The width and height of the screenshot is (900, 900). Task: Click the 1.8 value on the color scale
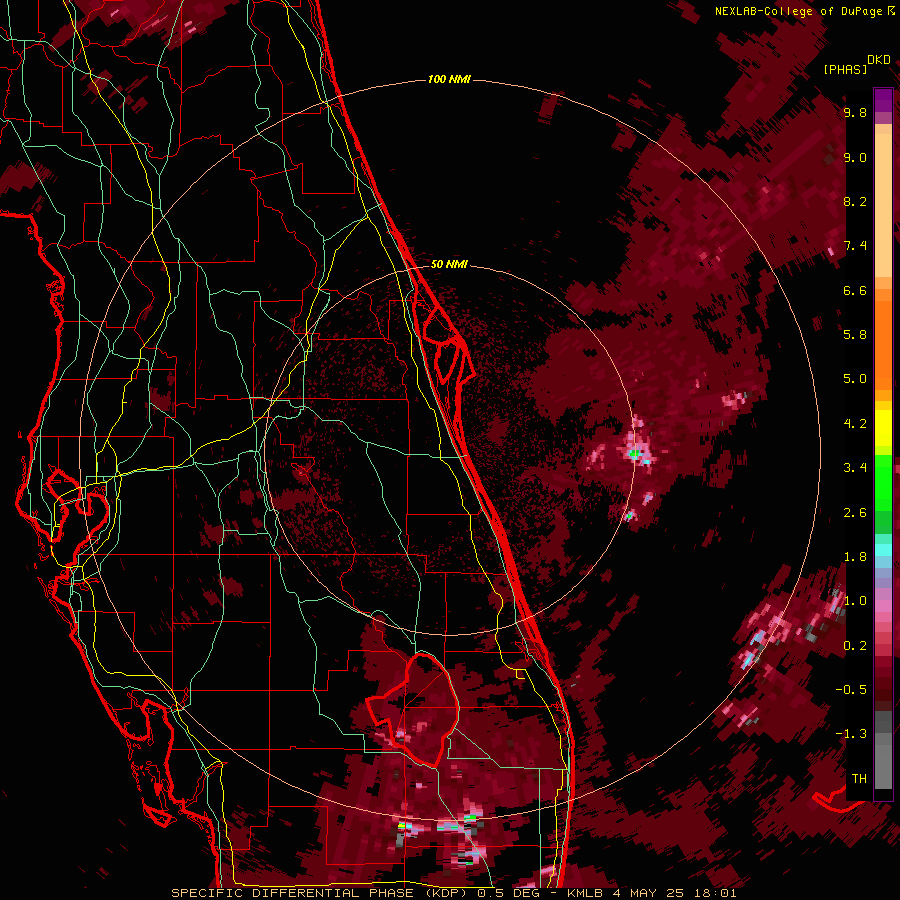pyautogui.click(x=855, y=557)
